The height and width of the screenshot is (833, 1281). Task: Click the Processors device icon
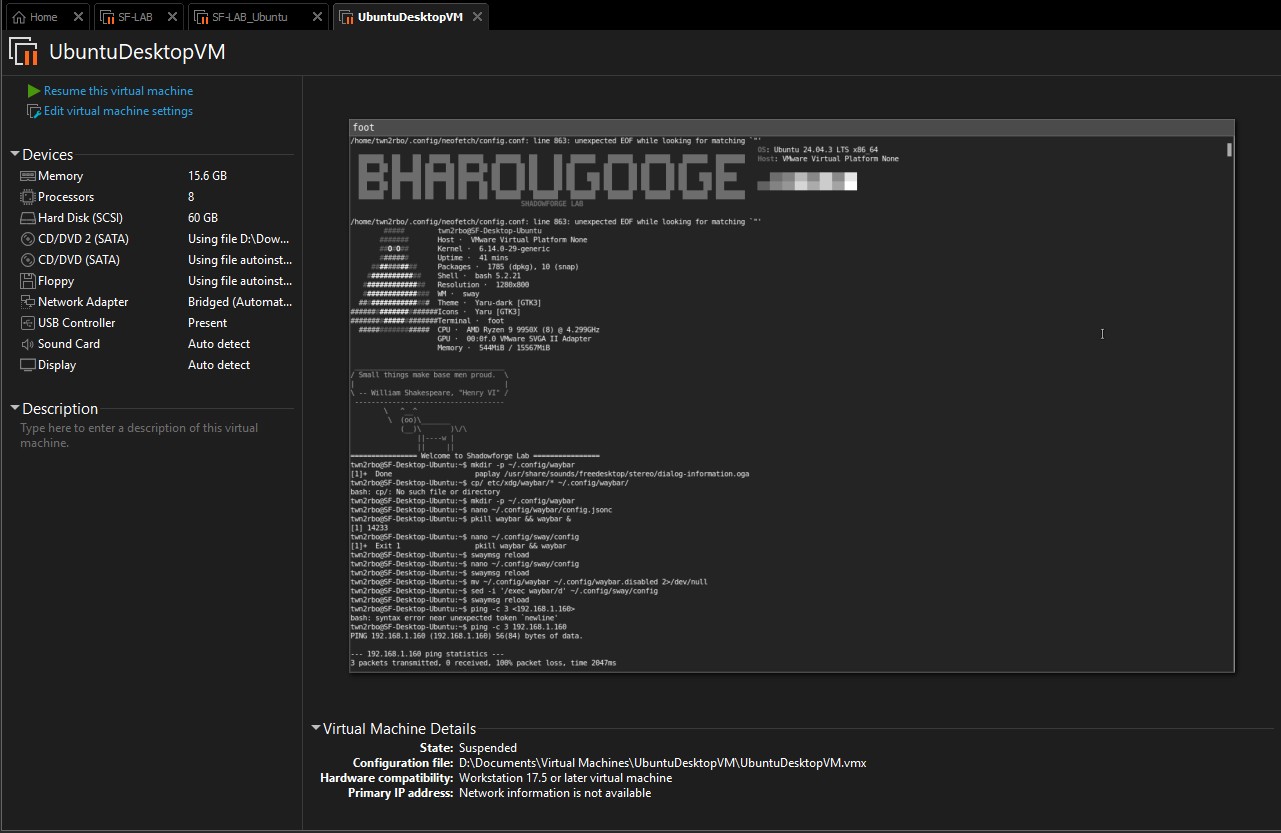[28, 197]
